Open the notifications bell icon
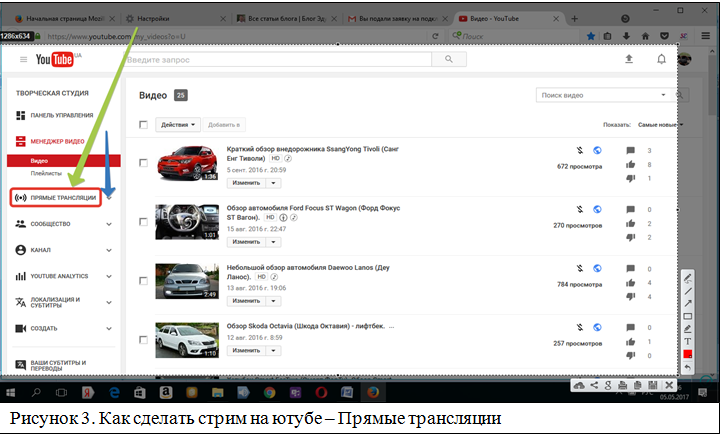 coord(661,60)
